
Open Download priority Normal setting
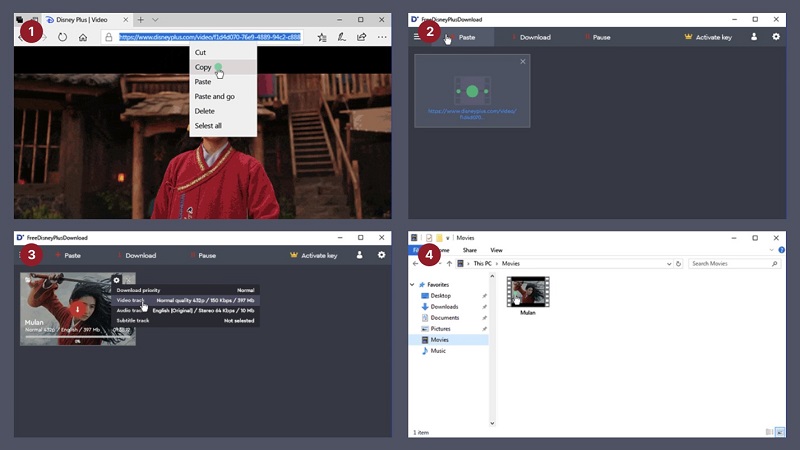(x=185, y=290)
